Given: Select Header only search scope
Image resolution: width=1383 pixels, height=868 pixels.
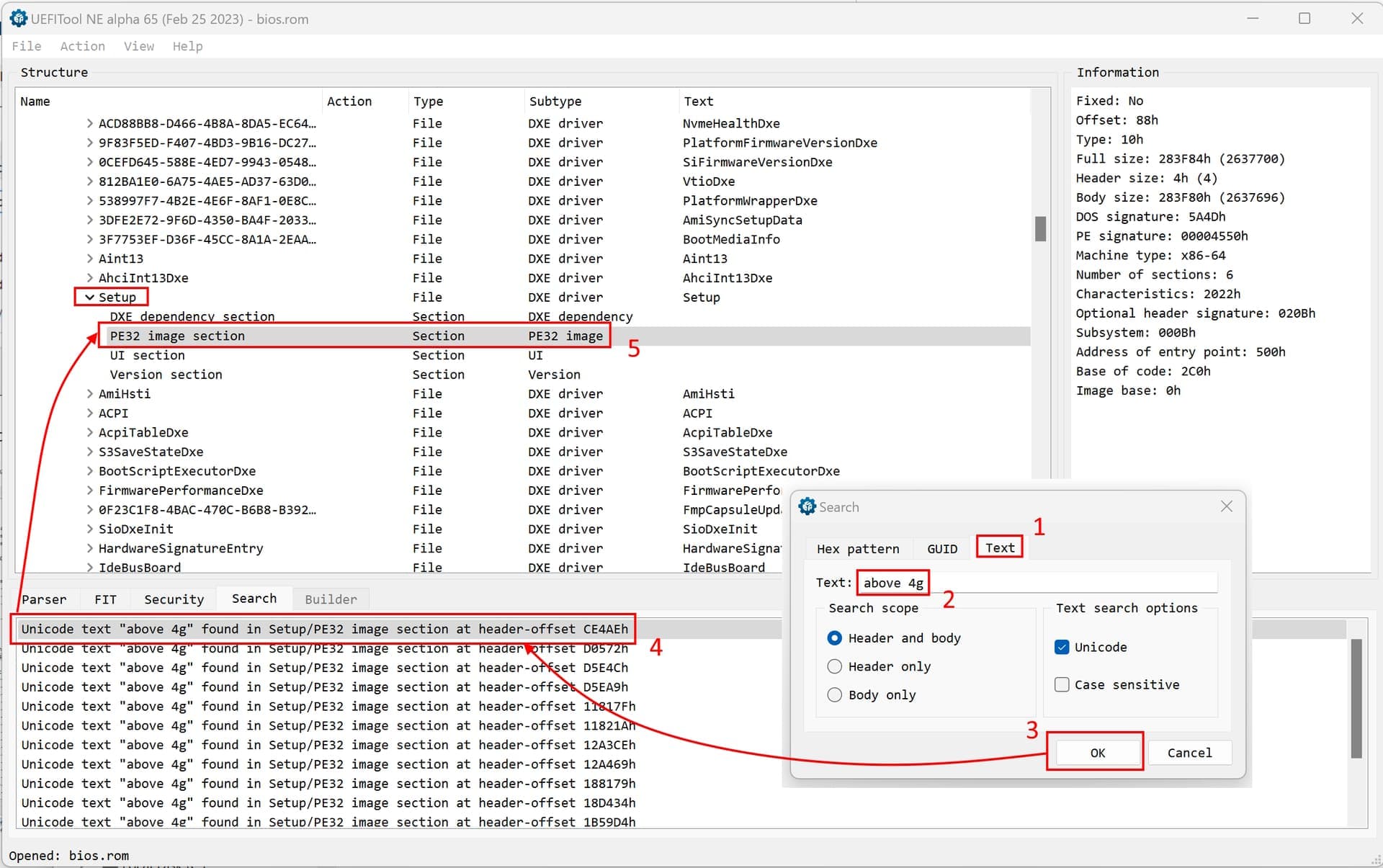Looking at the screenshot, I should [879, 666].
